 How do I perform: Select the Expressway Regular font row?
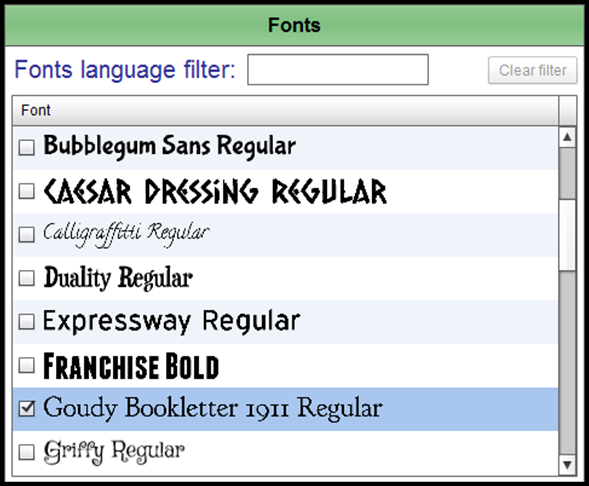tap(285, 322)
